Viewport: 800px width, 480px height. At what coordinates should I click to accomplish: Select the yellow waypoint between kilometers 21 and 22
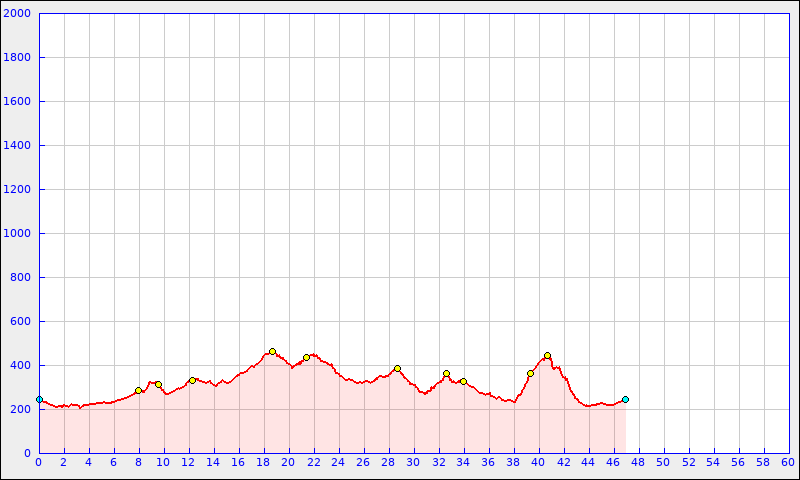coord(306,357)
